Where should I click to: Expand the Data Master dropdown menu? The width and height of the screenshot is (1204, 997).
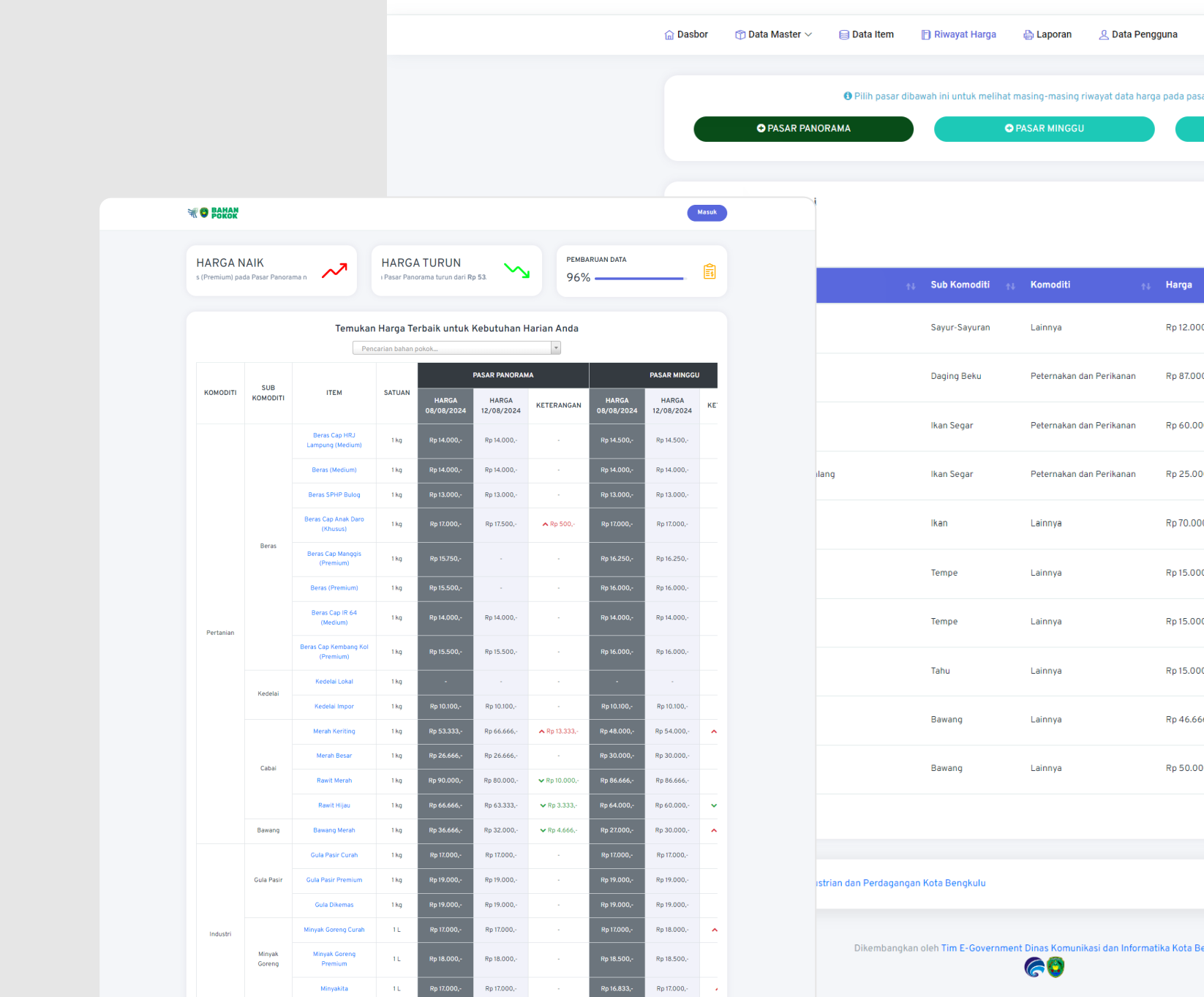pyautogui.click(x=773, y=34)
